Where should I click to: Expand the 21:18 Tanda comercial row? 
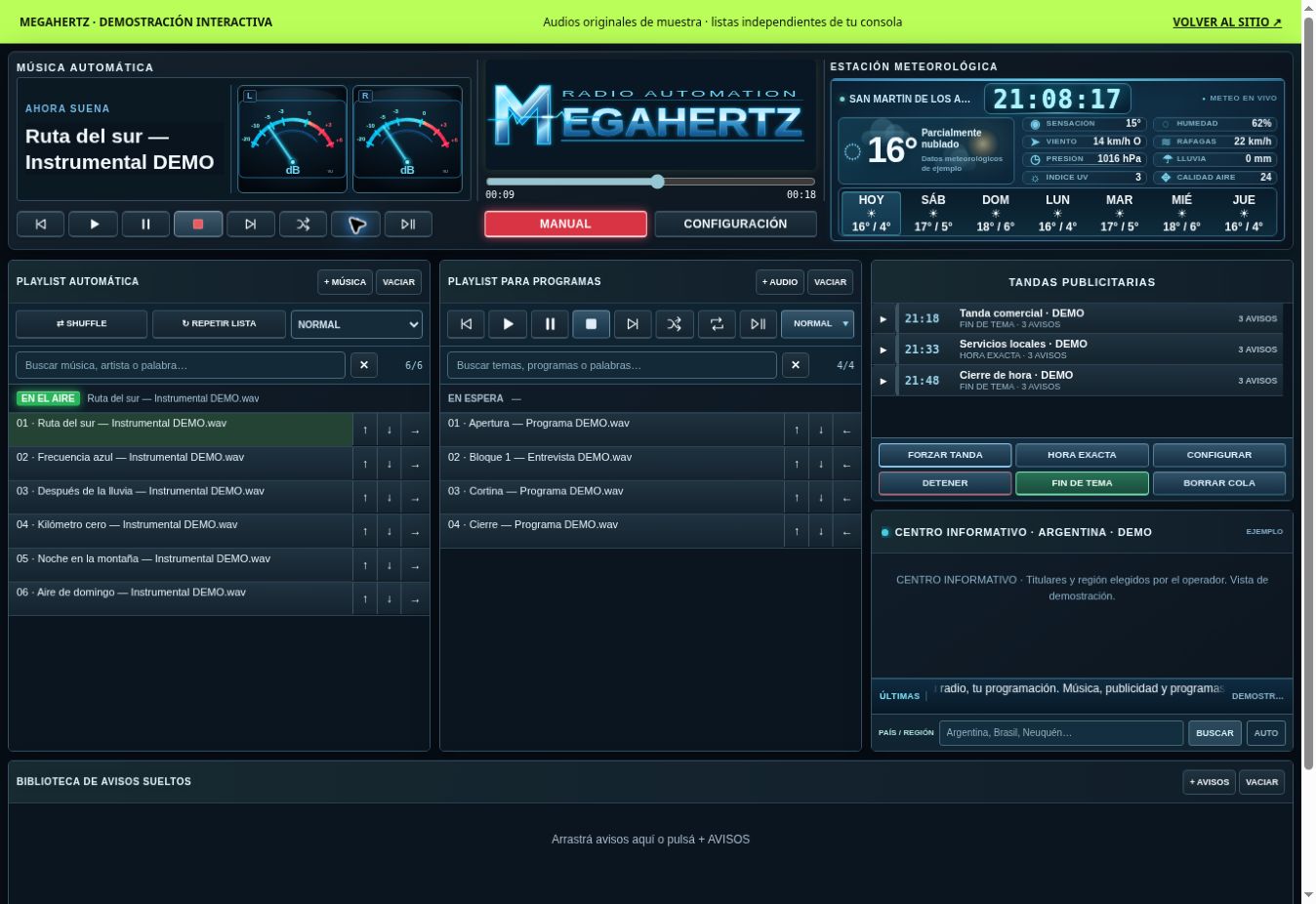(884, 319)
